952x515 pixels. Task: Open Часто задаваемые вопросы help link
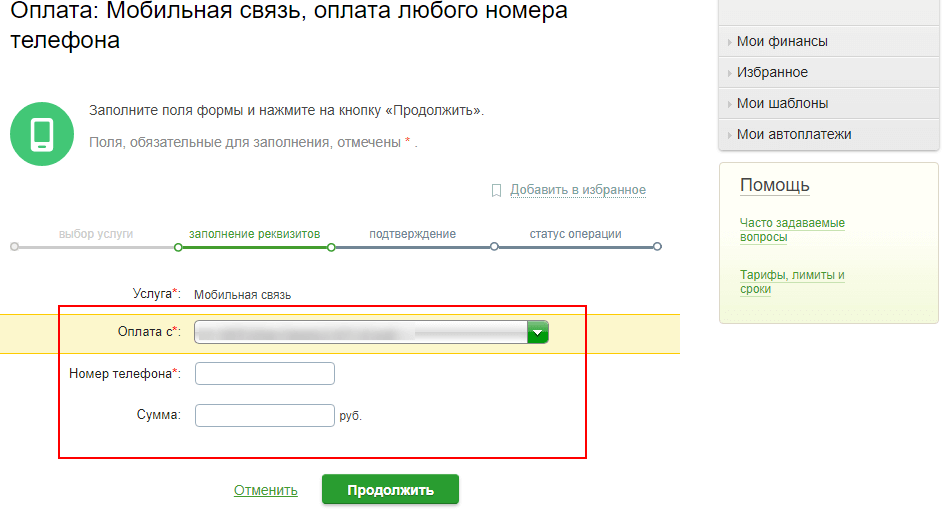pyautogui.click(x=792, y=230)
